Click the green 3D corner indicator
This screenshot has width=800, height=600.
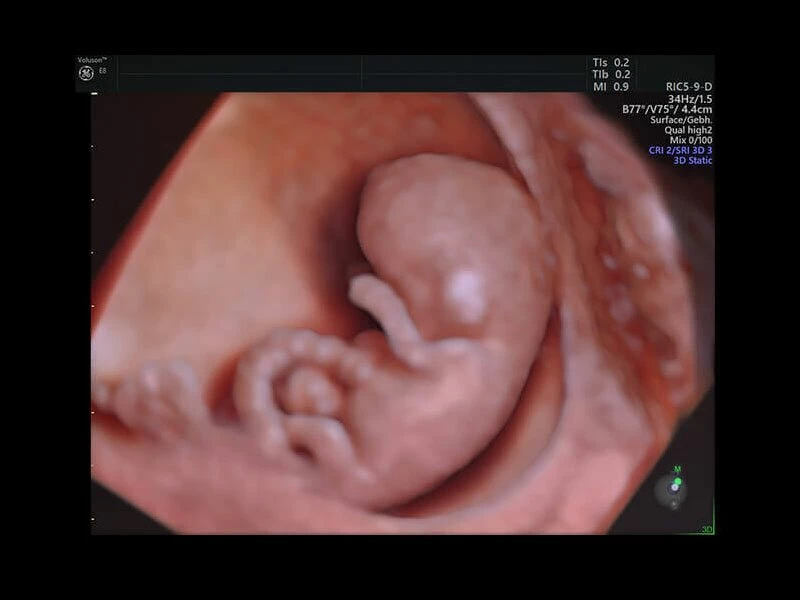click(x=706, y=529)
